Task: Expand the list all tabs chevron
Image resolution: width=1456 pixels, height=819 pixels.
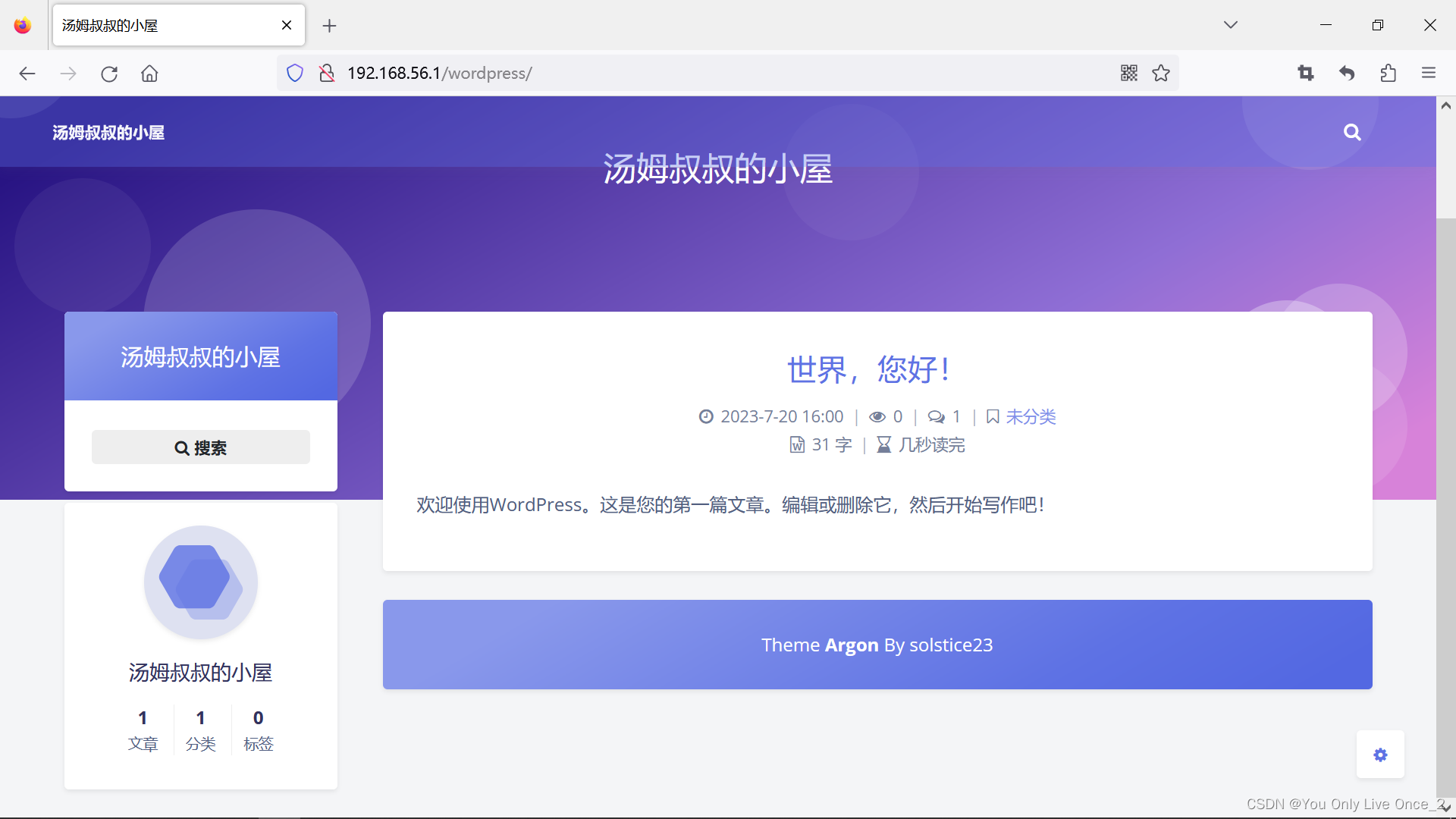Action: (x=1231, y=25)
